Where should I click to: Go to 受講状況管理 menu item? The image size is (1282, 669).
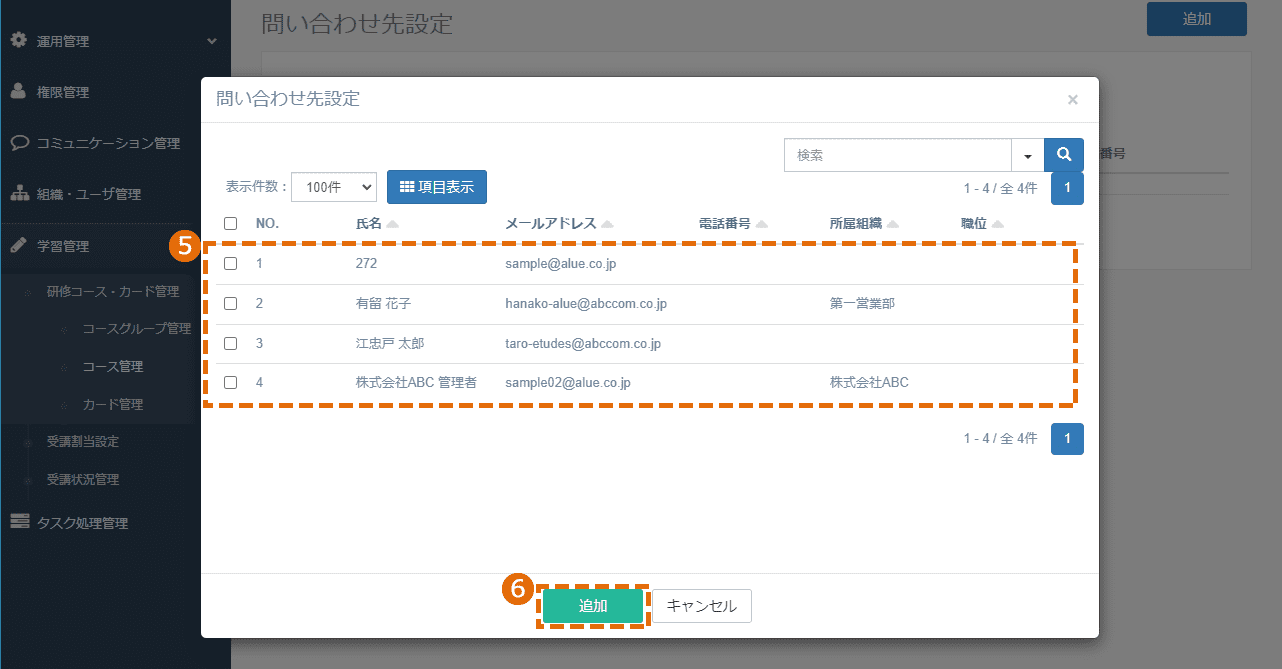pos(83,479)
